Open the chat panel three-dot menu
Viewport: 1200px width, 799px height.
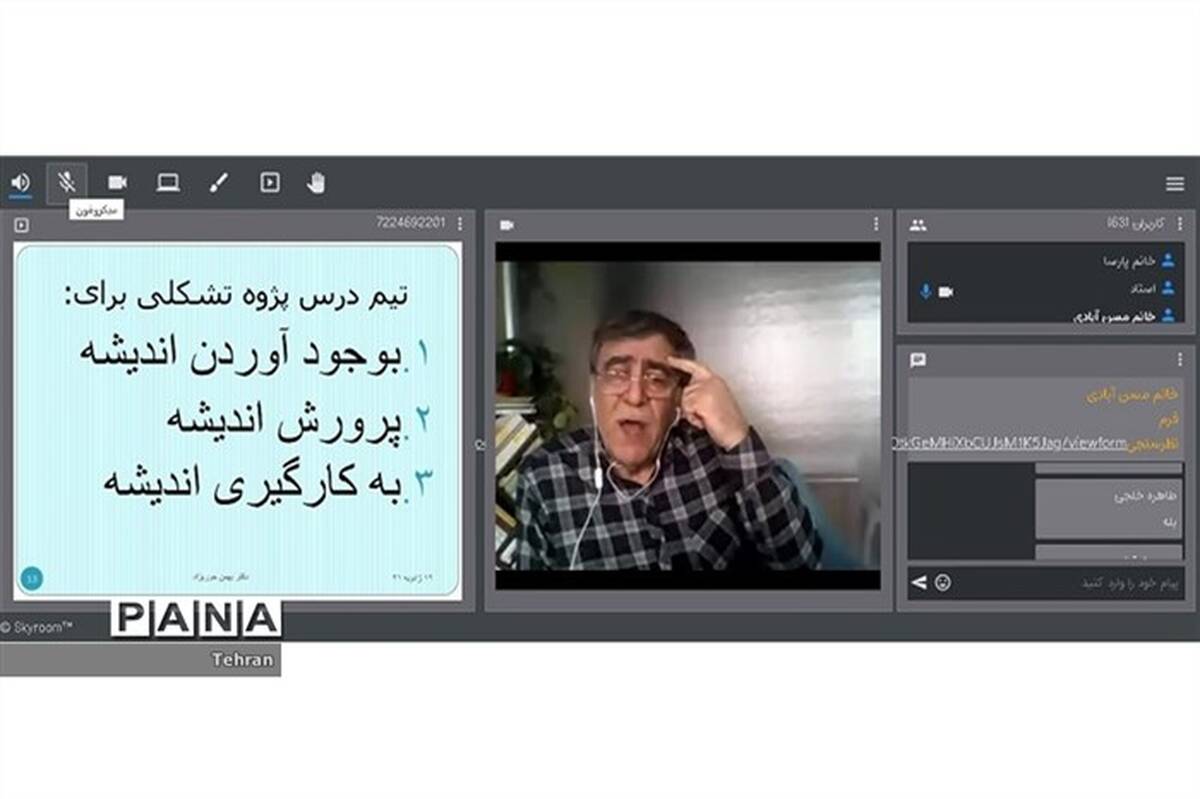coord(1180,359)
